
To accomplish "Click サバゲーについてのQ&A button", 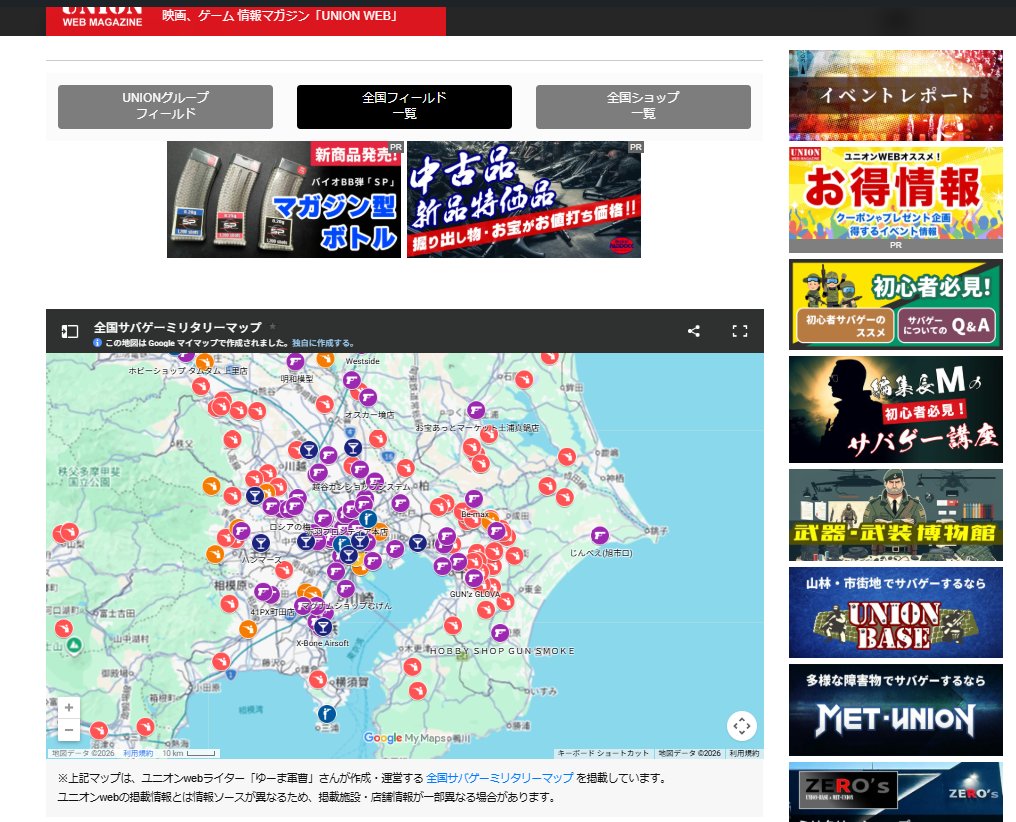I will coord(946,325).
